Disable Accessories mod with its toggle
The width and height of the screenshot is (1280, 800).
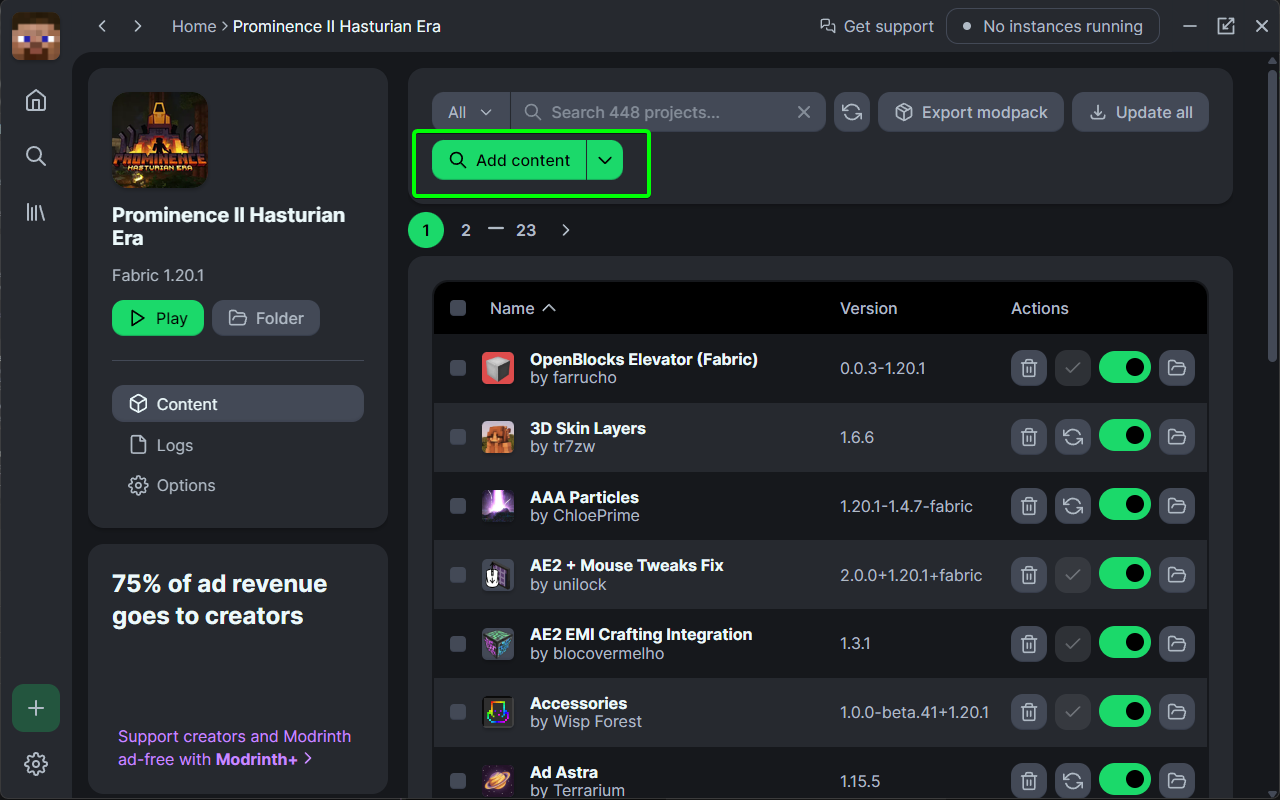pos(1125,712)
